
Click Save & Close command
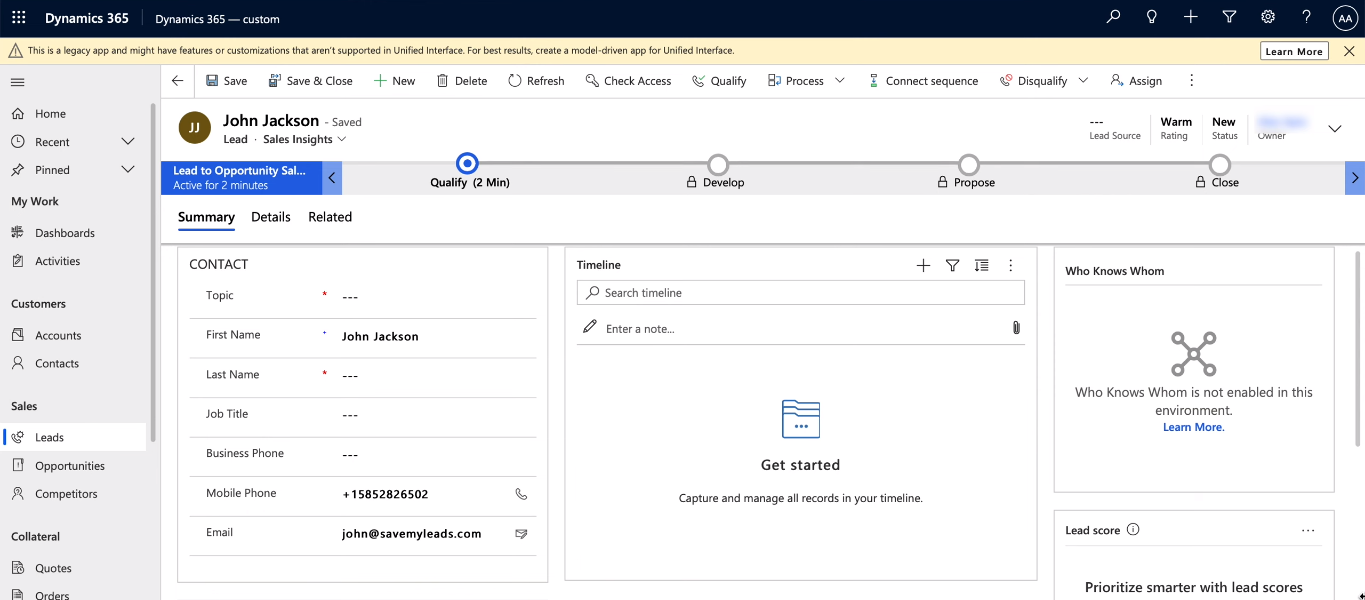click(x=310, y=81)
